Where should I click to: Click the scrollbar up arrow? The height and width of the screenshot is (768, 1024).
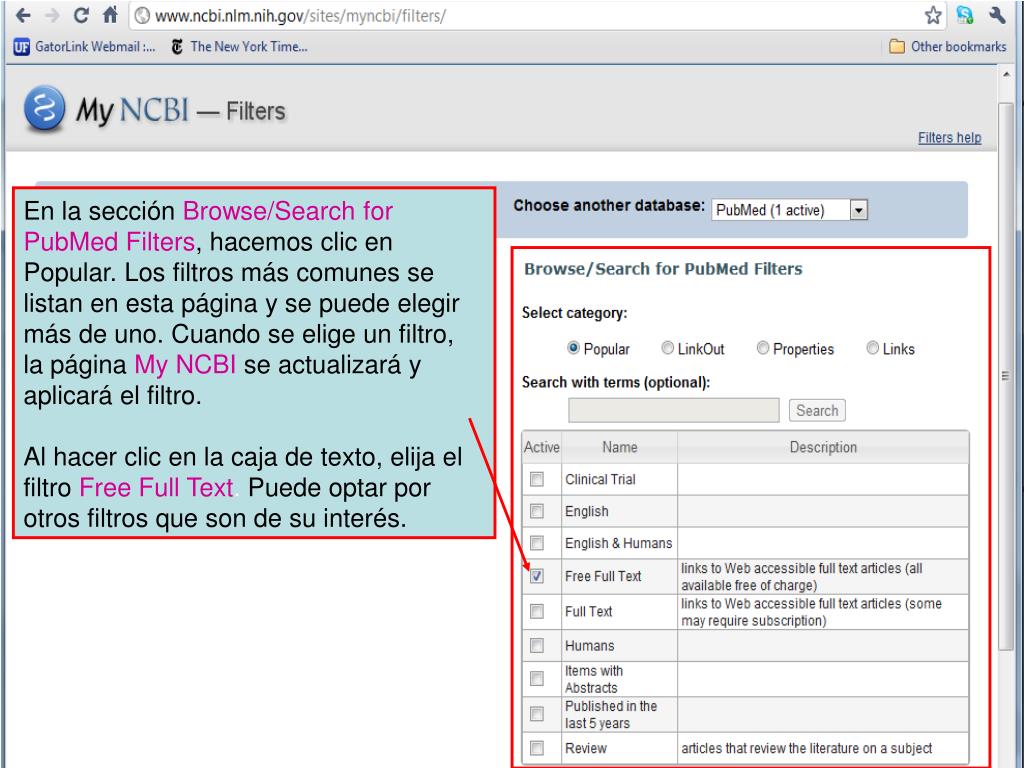pos(1006,74)
